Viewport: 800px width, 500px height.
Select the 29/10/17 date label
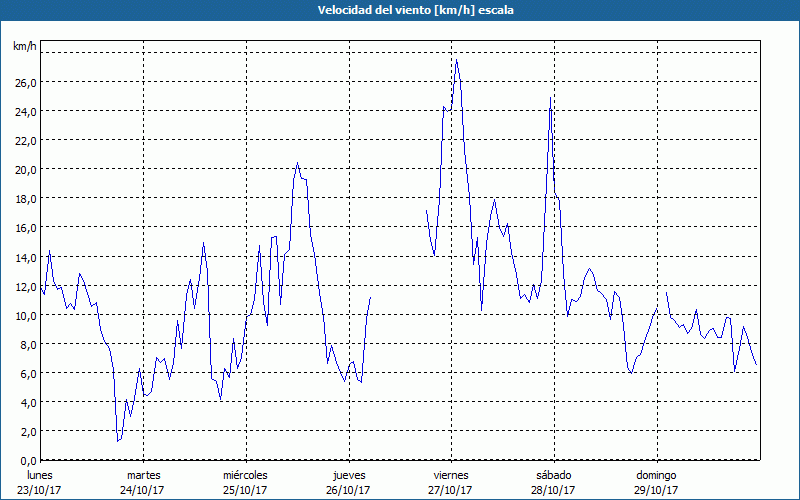pos(656,490)
